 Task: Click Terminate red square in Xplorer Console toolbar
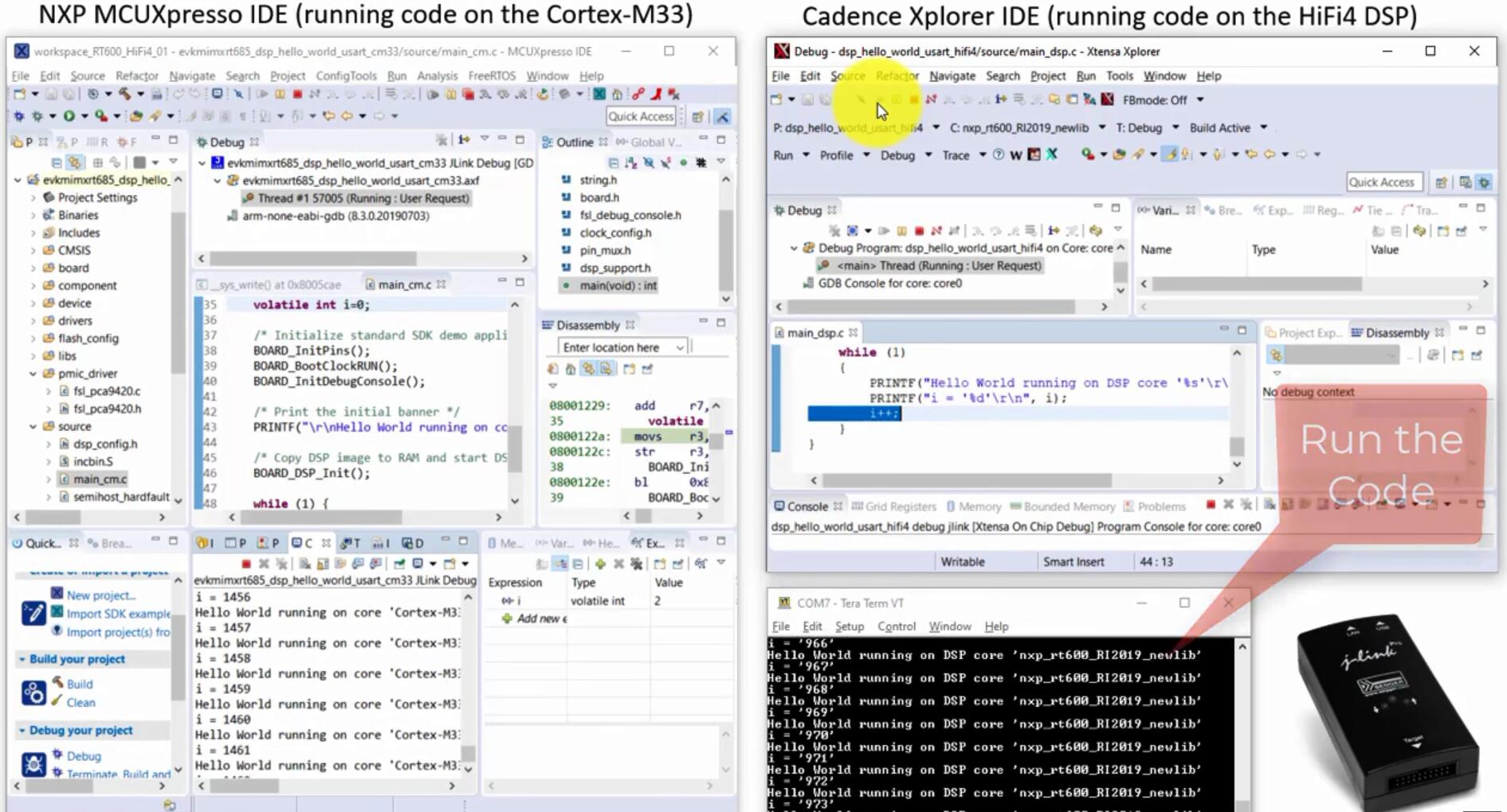[1211, 504]
